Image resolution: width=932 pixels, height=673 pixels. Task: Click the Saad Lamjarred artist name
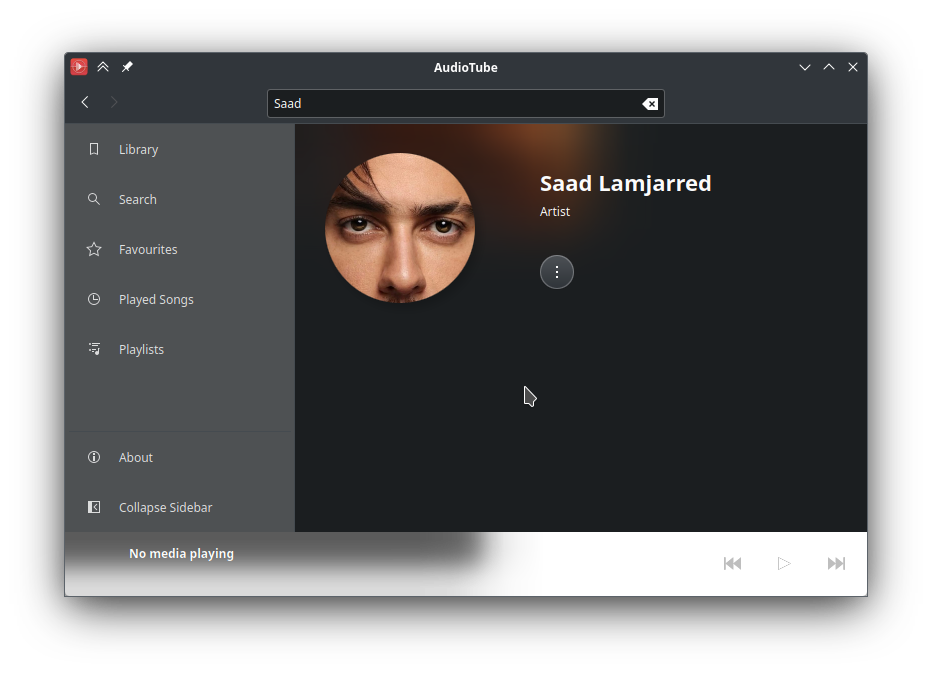coord(625,184)
